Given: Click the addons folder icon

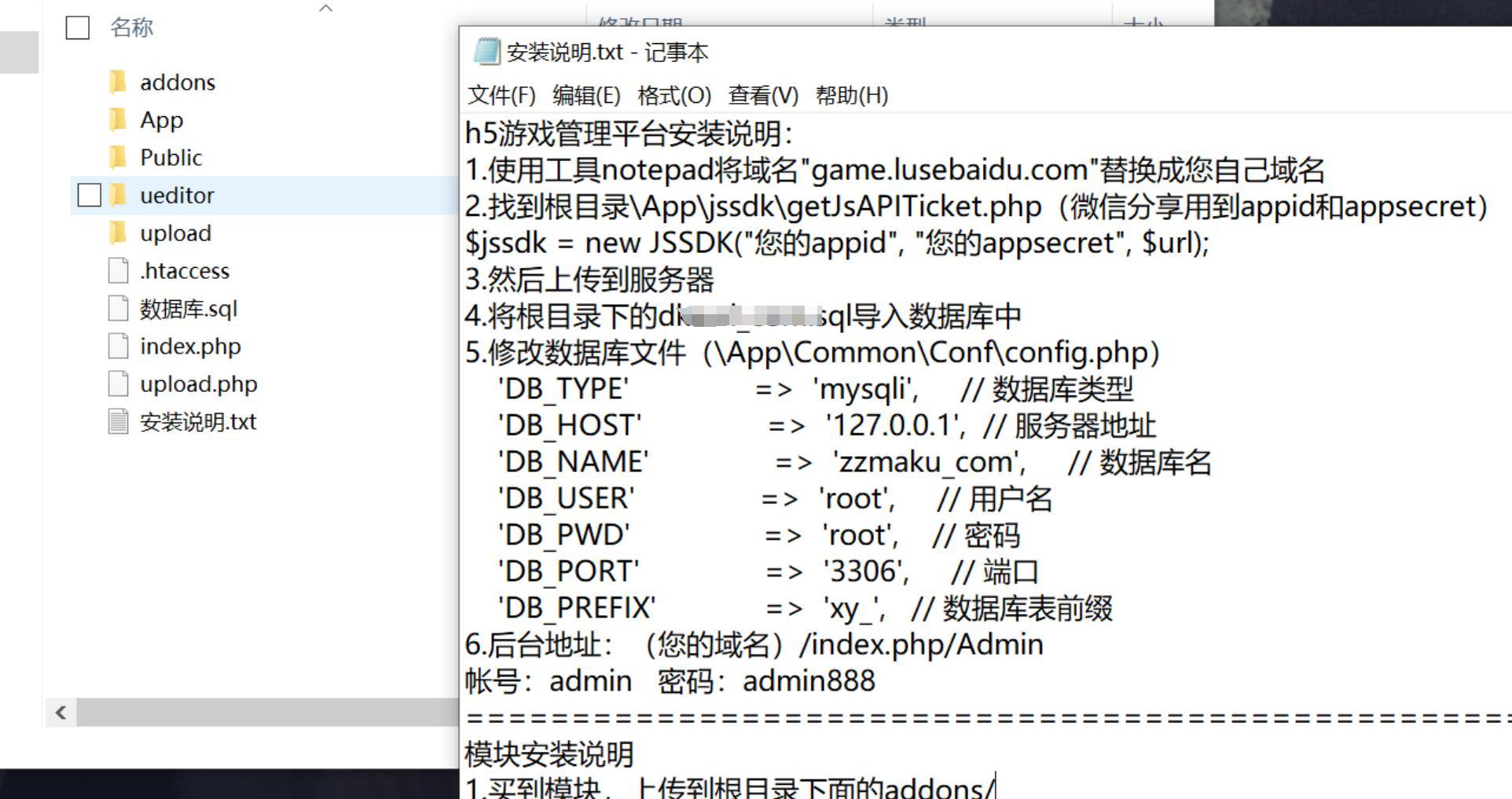Looking at the screenshot, I should tap(118, 82).
